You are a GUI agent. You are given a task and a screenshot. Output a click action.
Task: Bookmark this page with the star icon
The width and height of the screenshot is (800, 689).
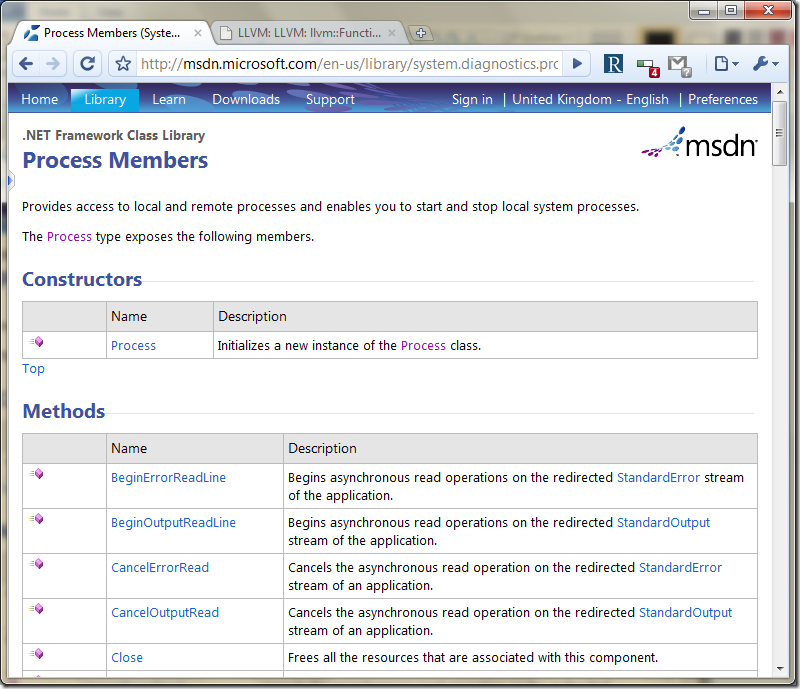coord(123,64)
